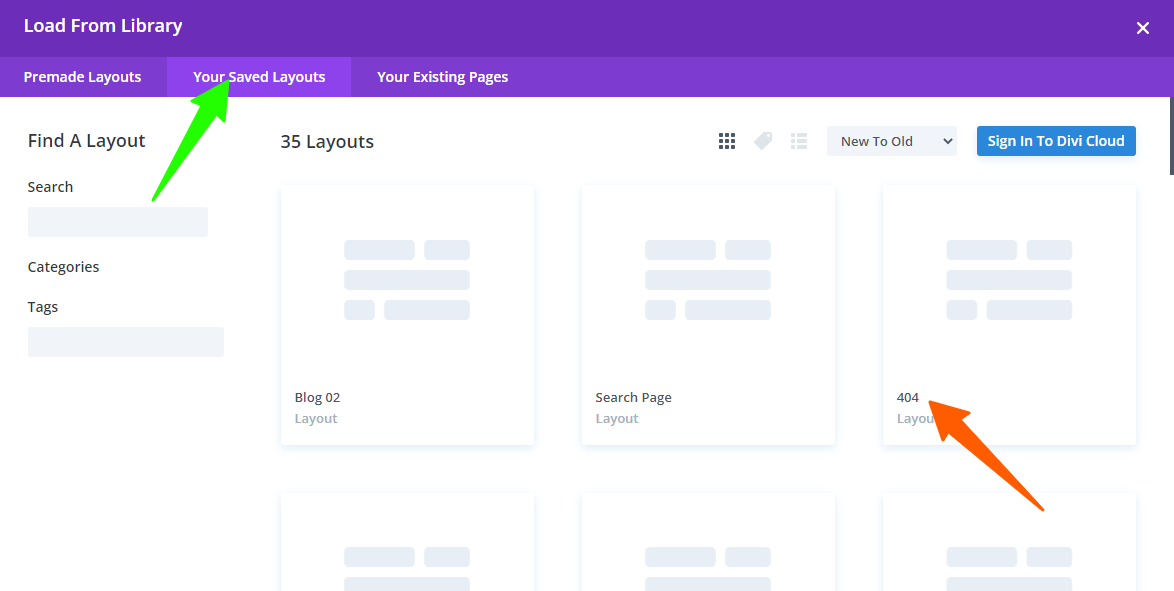This screenshot has height=591, width=1174.
Task: Click the Search Page layout name
Action: point(633,397)
